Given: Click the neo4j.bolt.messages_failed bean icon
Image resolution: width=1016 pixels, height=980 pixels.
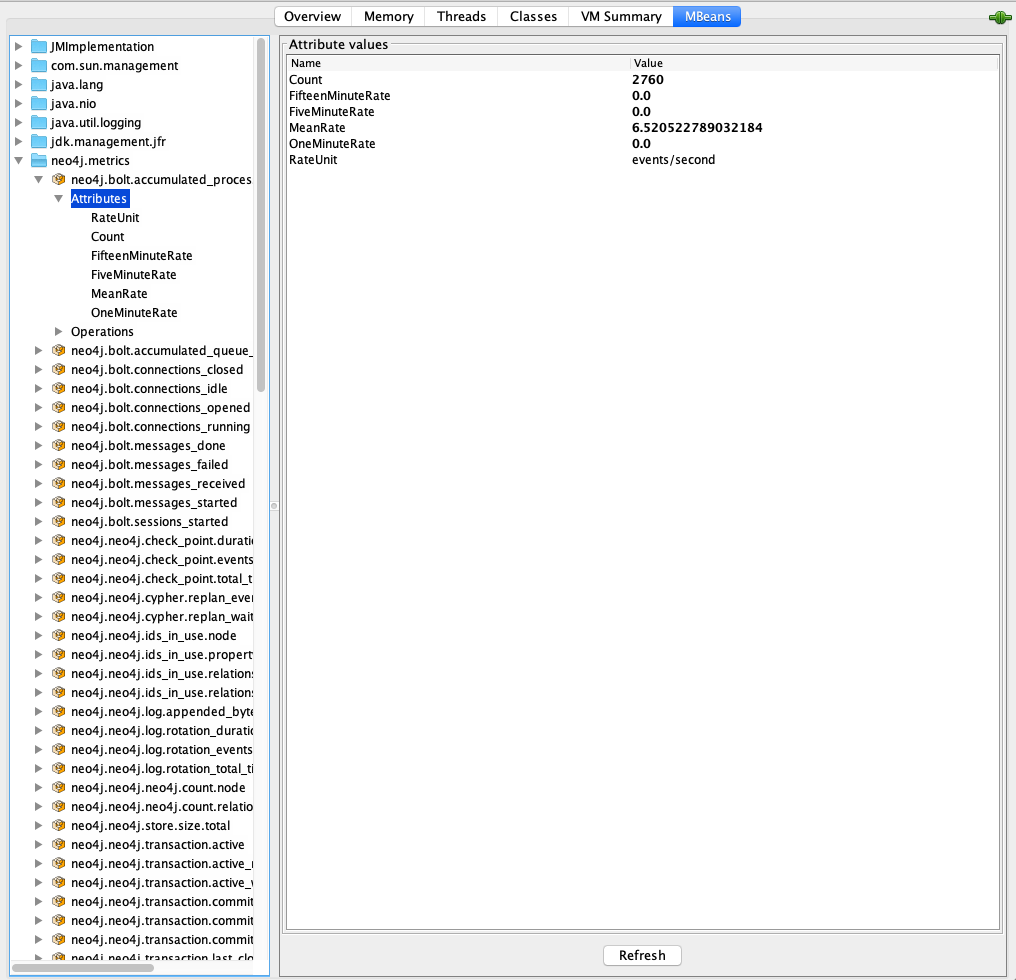Looking at the screenshot, I should tap(58, 465).
